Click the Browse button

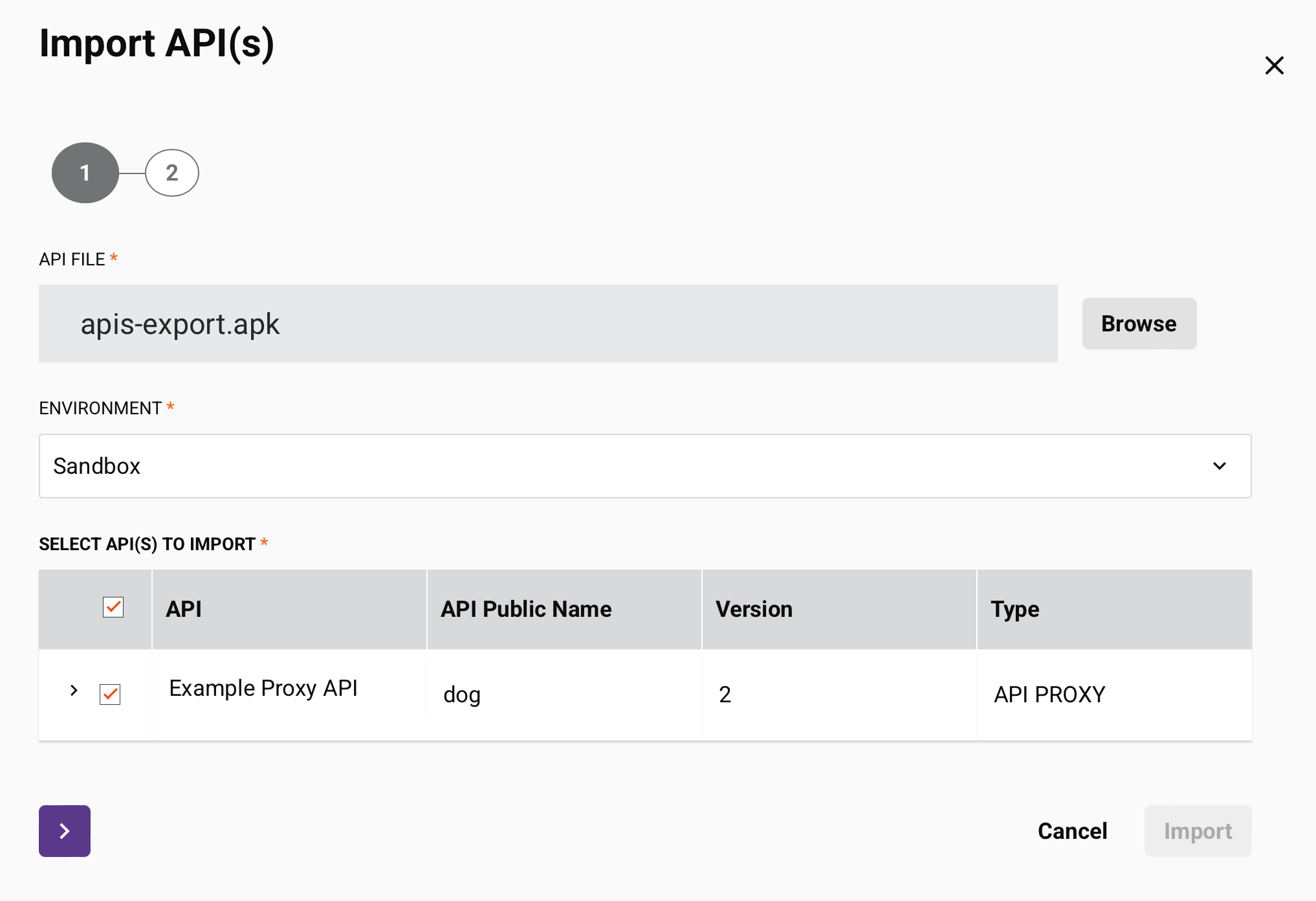pyautogui.click(x=1139, y=324)
